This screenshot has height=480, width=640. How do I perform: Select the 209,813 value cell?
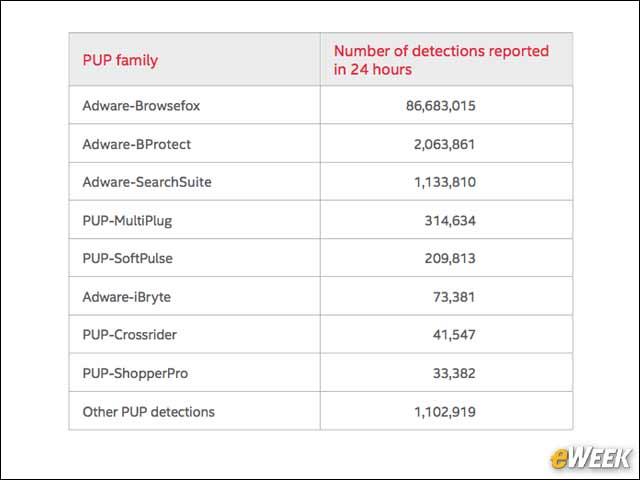click(450, 258)
